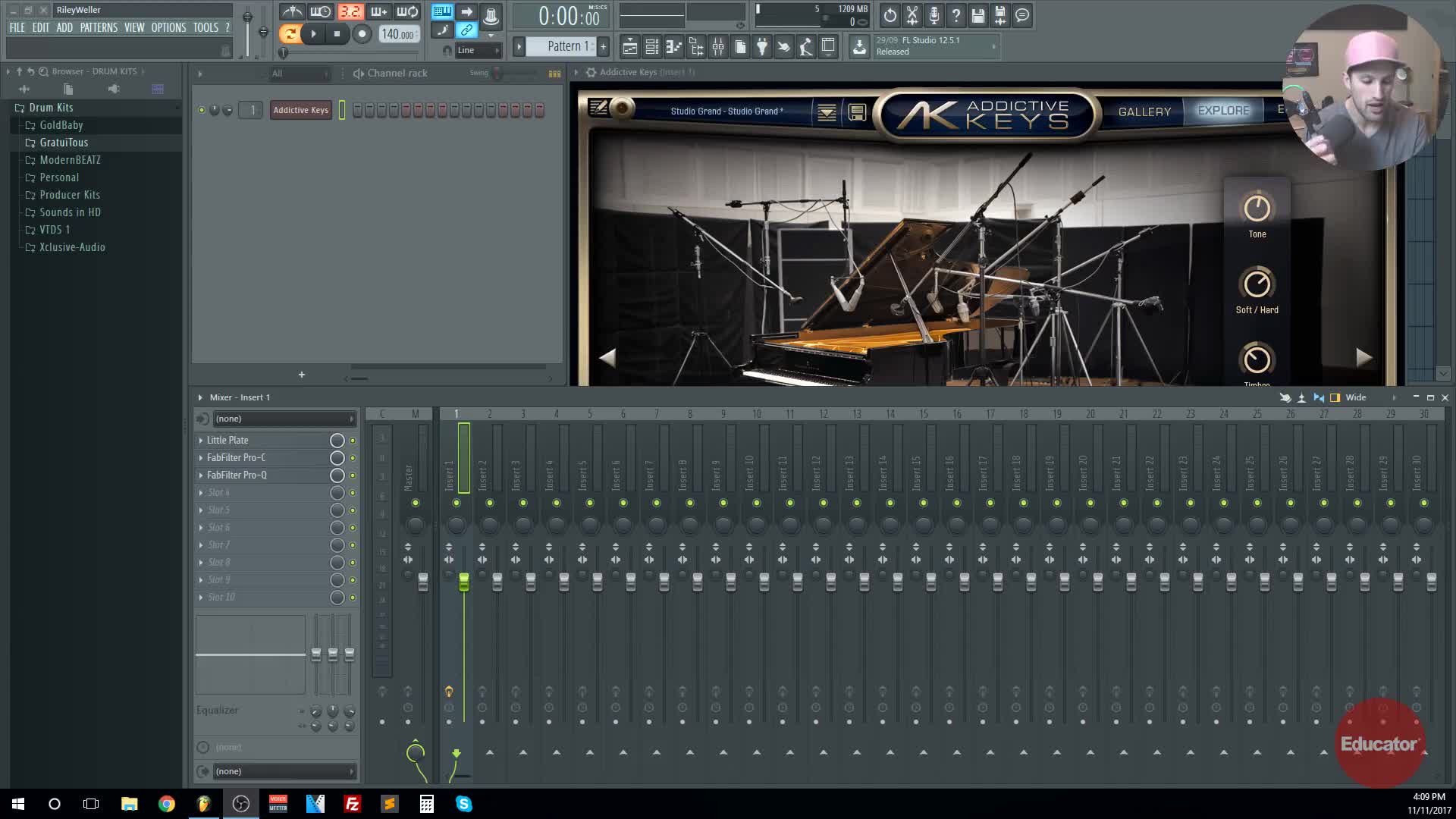Expand the Little Plate slot arrow
This screenshot has height=819, width=1456.
click(201, 441)
